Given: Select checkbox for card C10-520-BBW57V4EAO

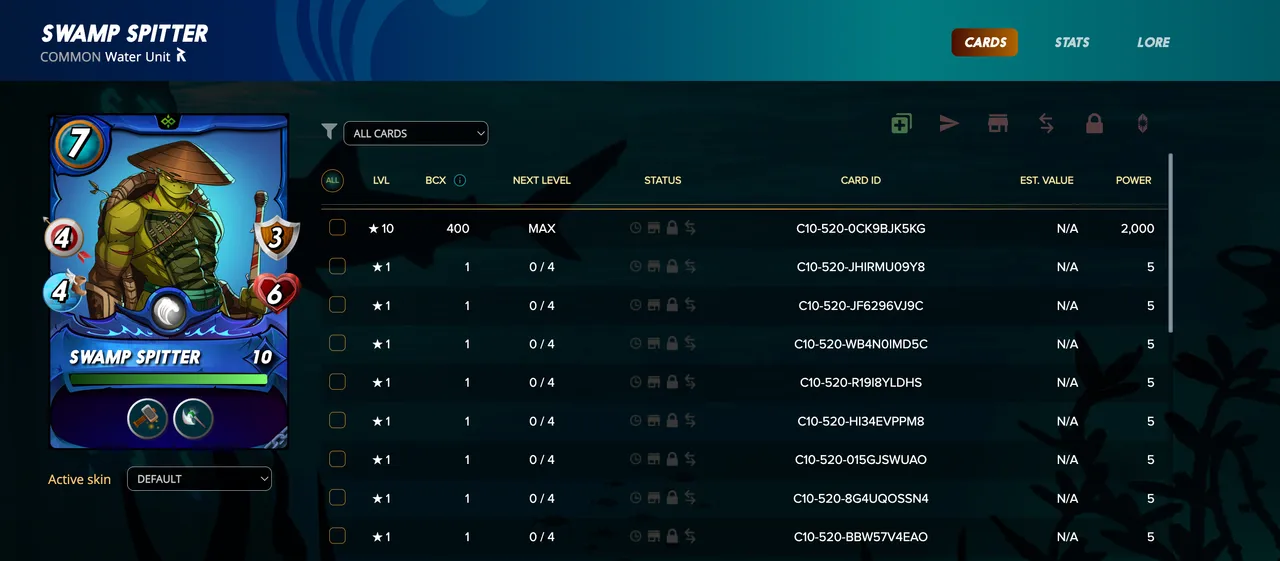Looking at the screenshot, I should click(x=337, y=536).
